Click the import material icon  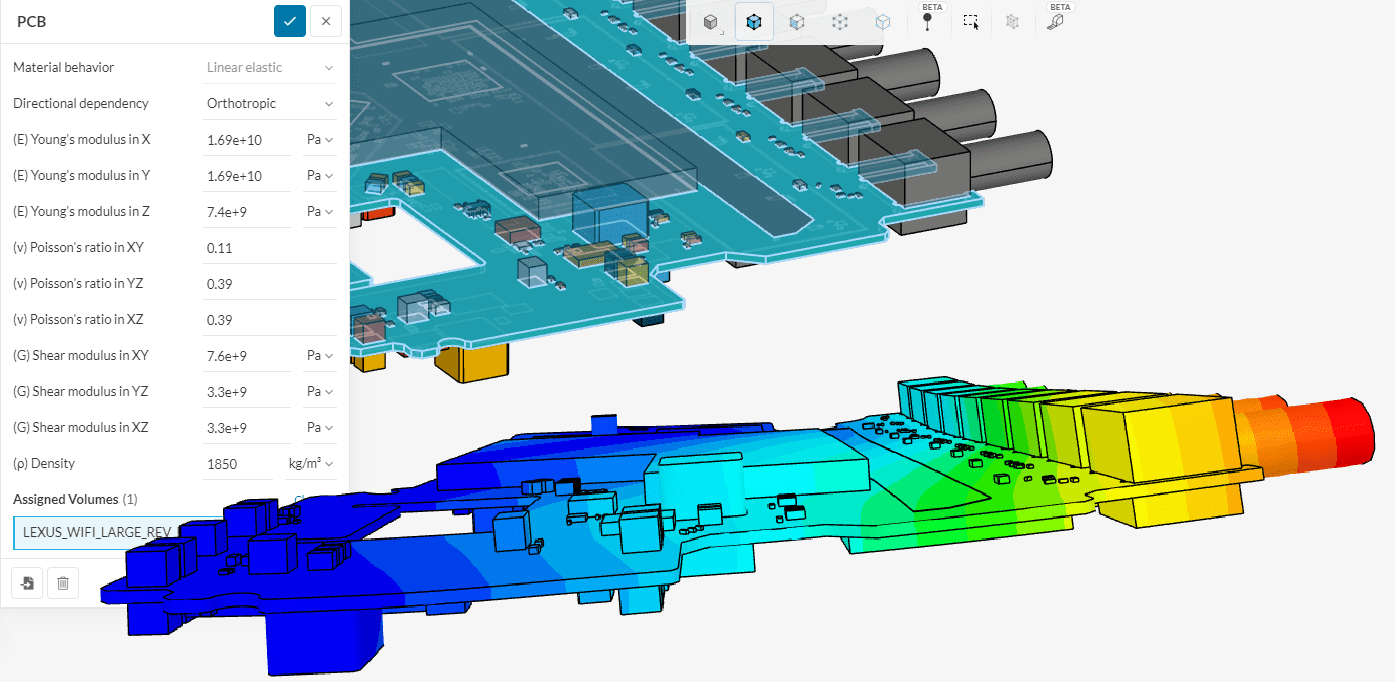point(28,582)
